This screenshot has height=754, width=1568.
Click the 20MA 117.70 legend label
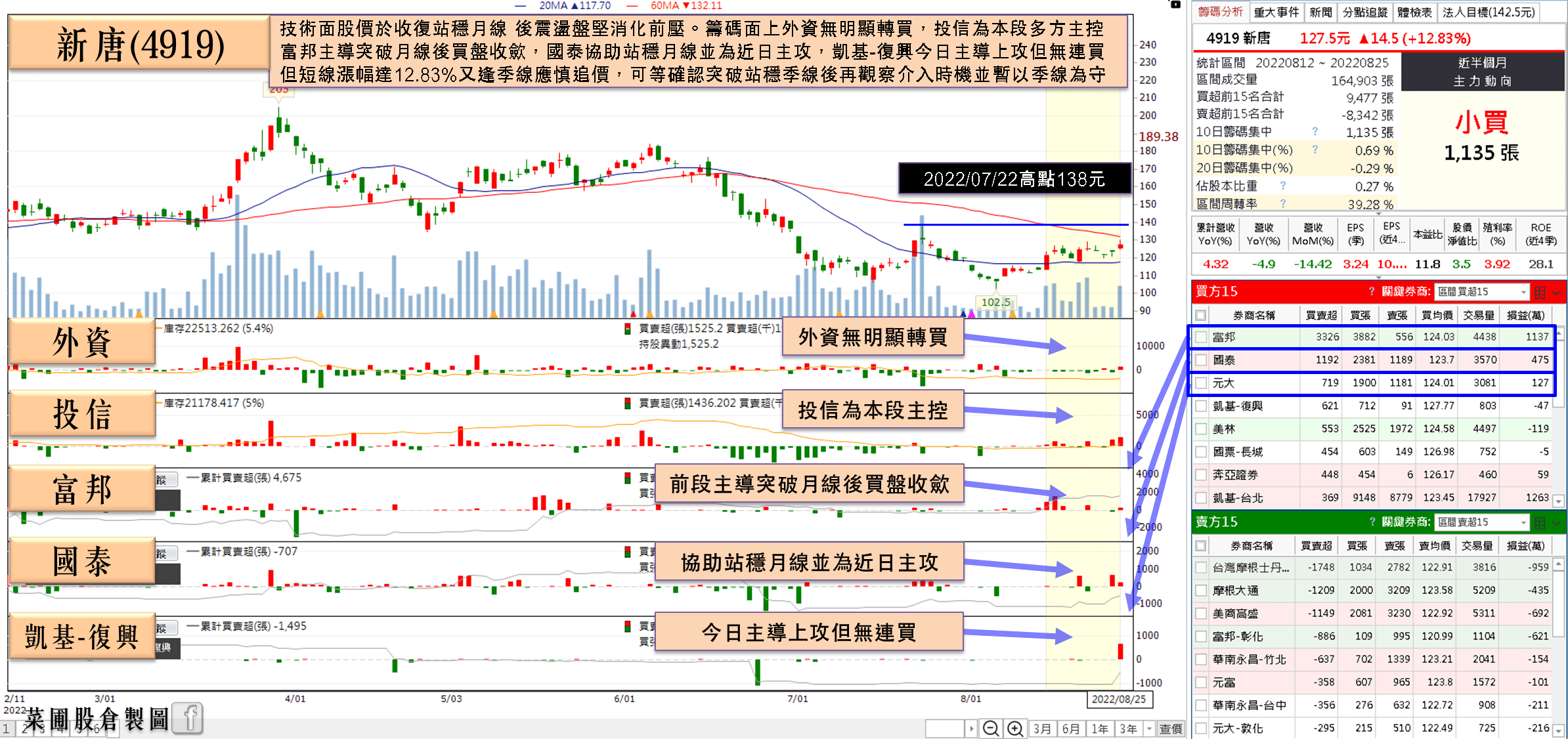click(575, 5)
